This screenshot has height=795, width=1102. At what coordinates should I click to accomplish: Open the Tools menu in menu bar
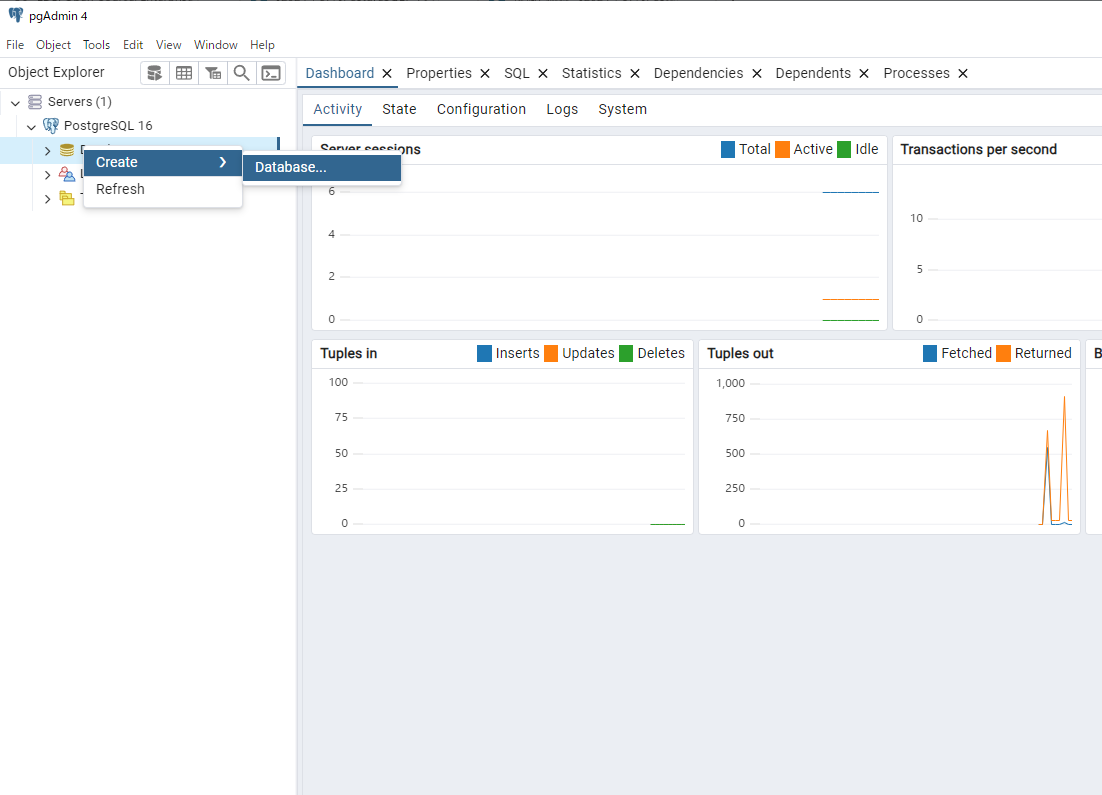(96, 45)
